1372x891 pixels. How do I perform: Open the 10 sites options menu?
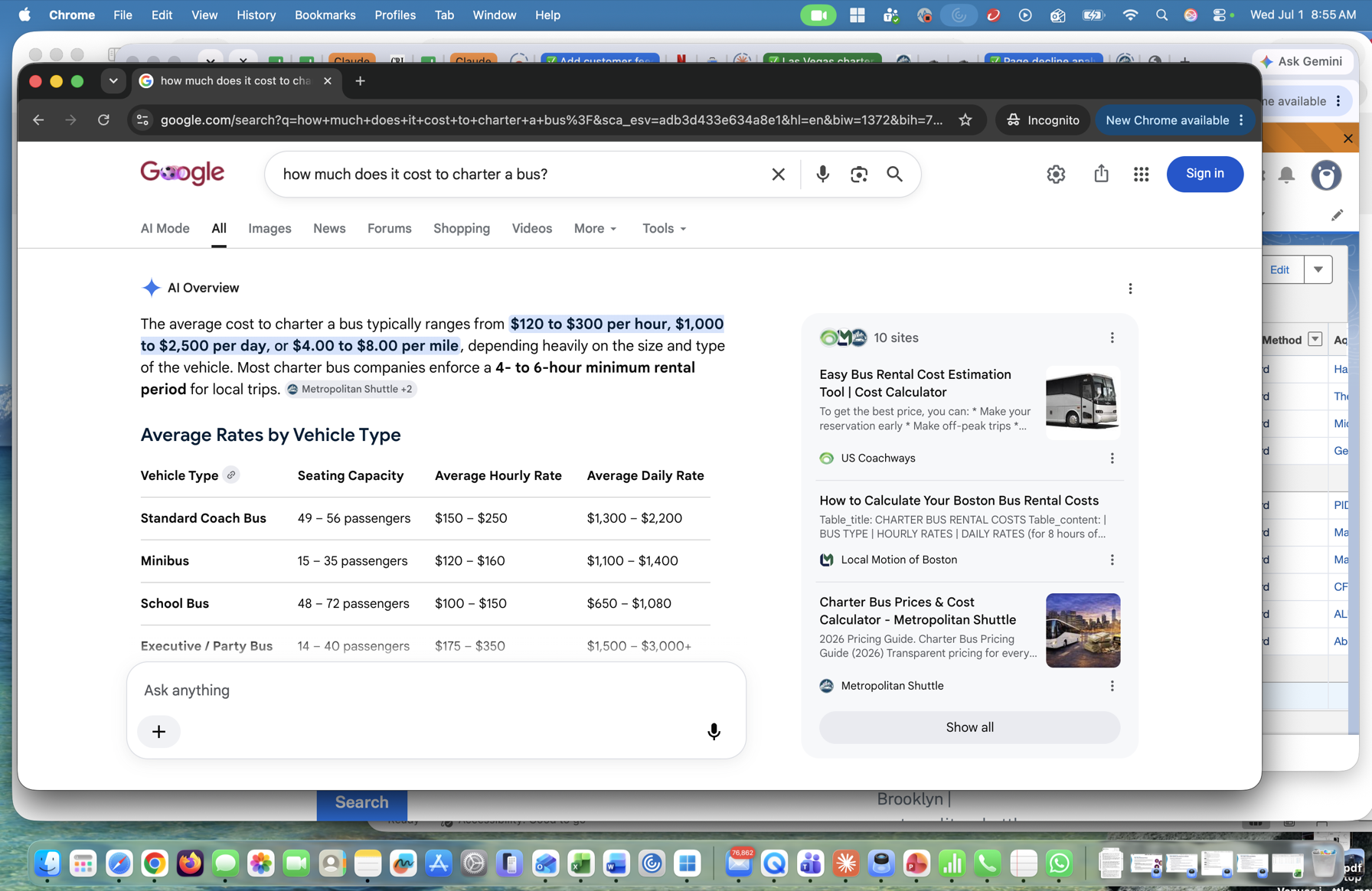1112,338
